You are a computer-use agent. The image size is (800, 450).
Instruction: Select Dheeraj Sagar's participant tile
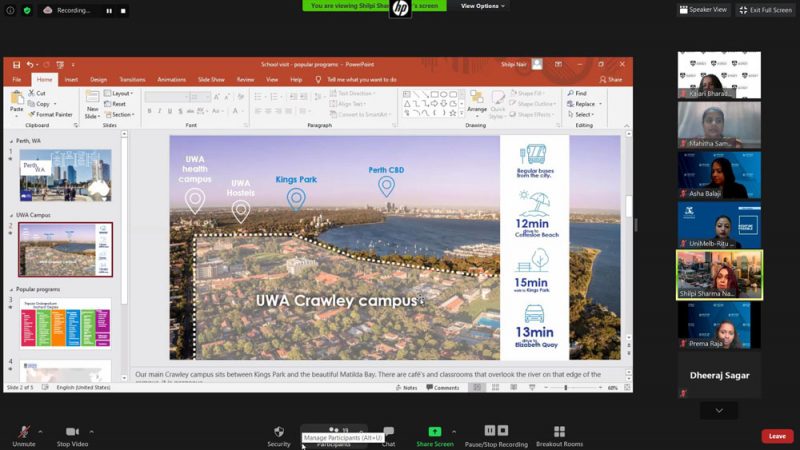coord(719,375)
